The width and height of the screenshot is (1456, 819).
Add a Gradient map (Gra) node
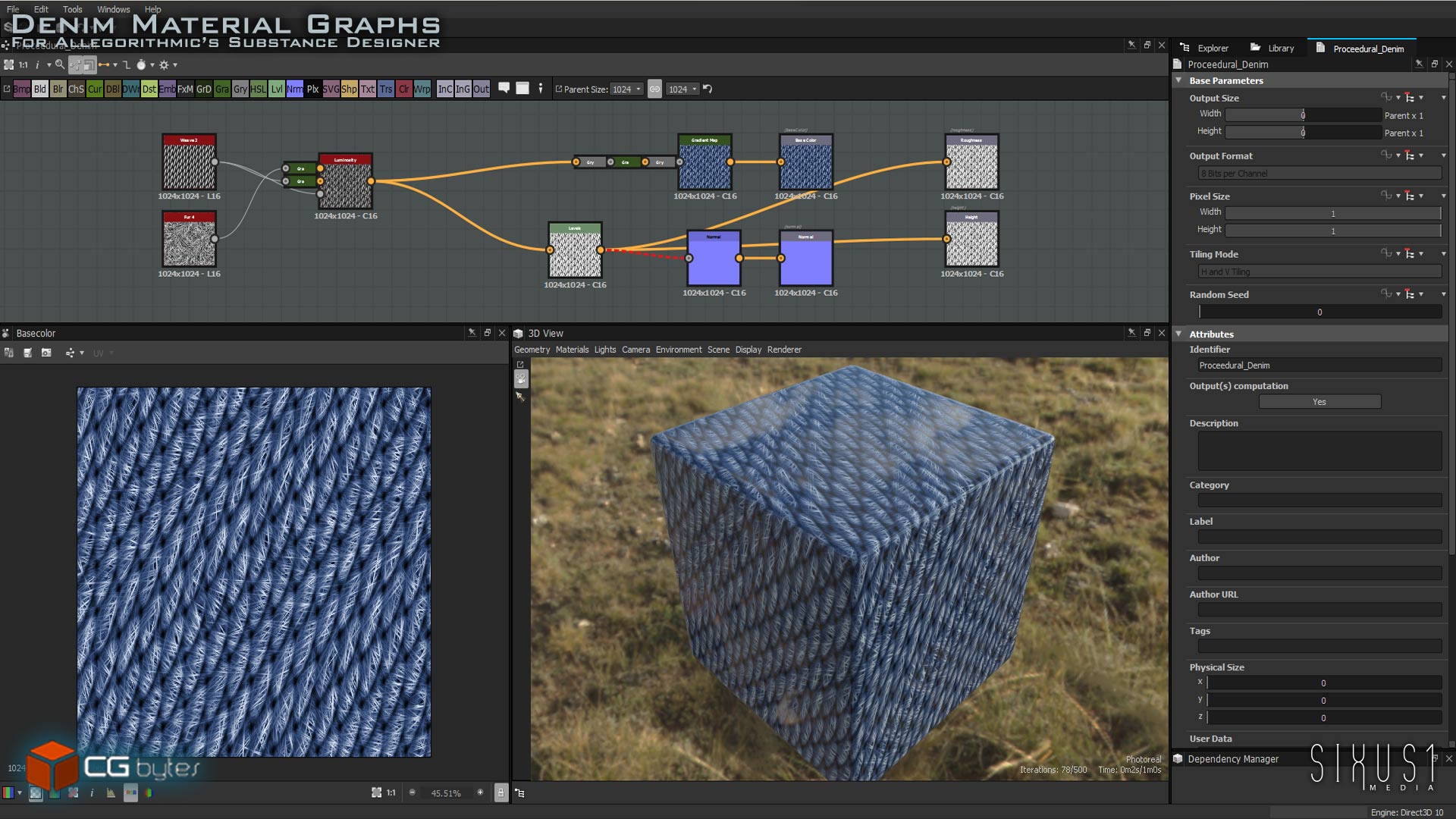coord(221,89)
